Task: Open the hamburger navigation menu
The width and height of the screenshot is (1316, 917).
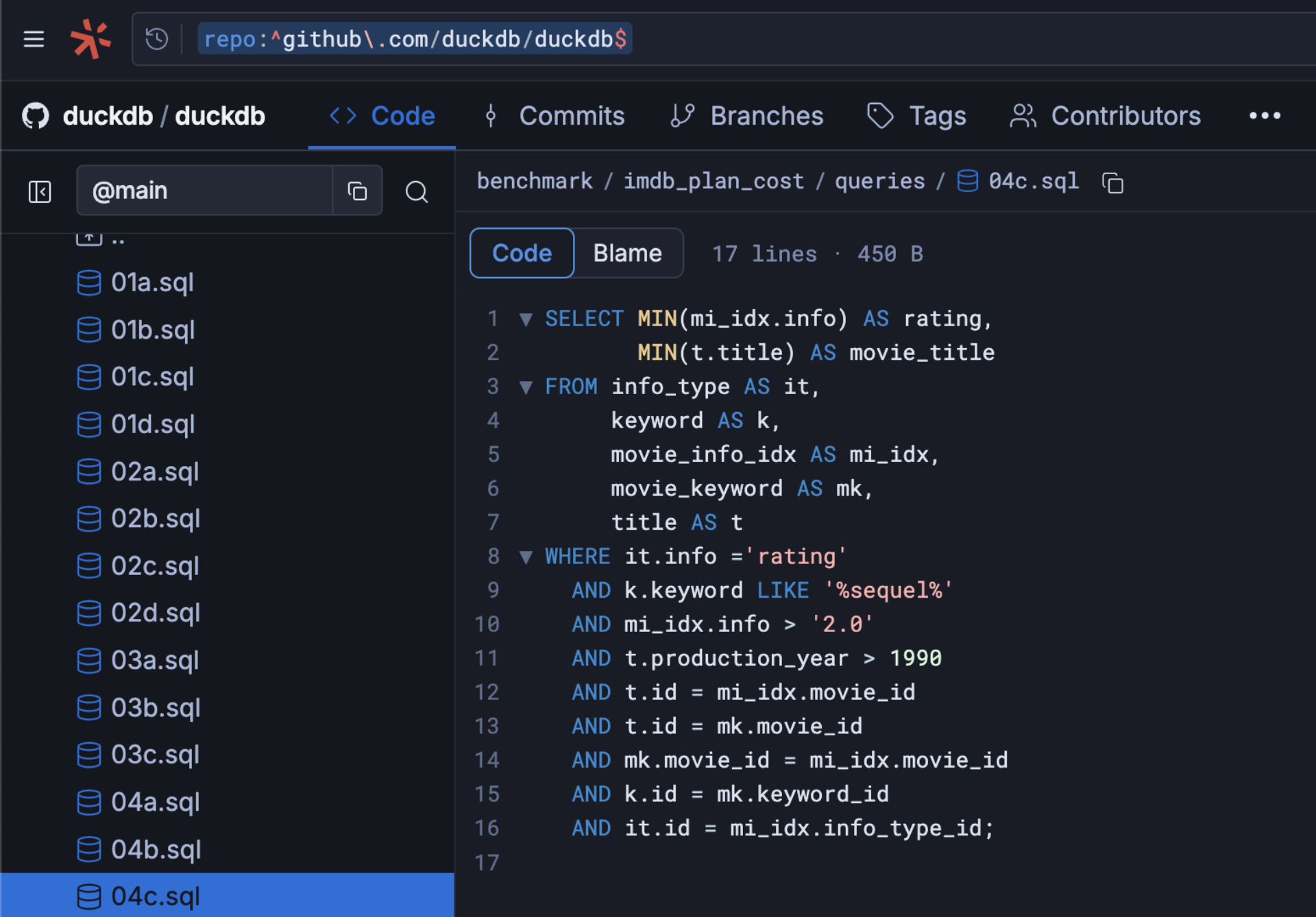Action: point(34,39)
